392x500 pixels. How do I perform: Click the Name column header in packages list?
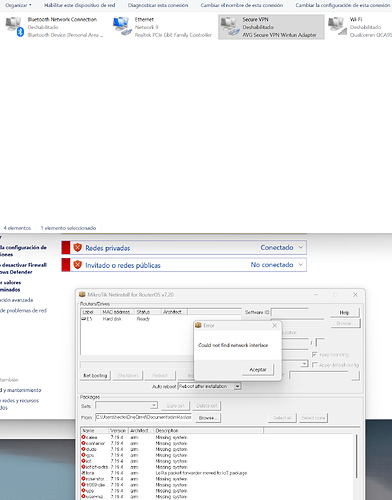click(x=95, y=430)
